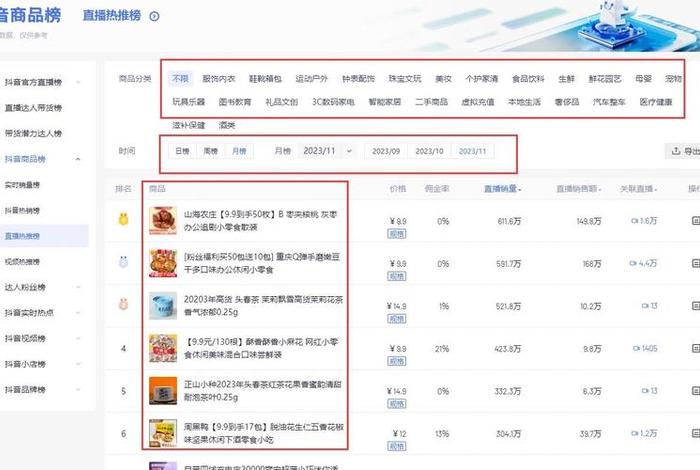
Task: Filter by the 鞋靴箱包 category
Action: 265,79
